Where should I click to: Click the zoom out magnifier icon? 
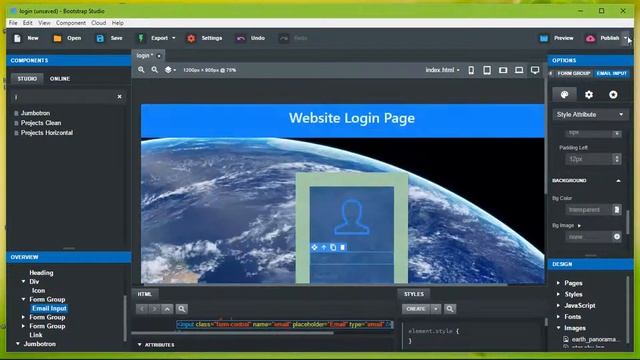155,70
